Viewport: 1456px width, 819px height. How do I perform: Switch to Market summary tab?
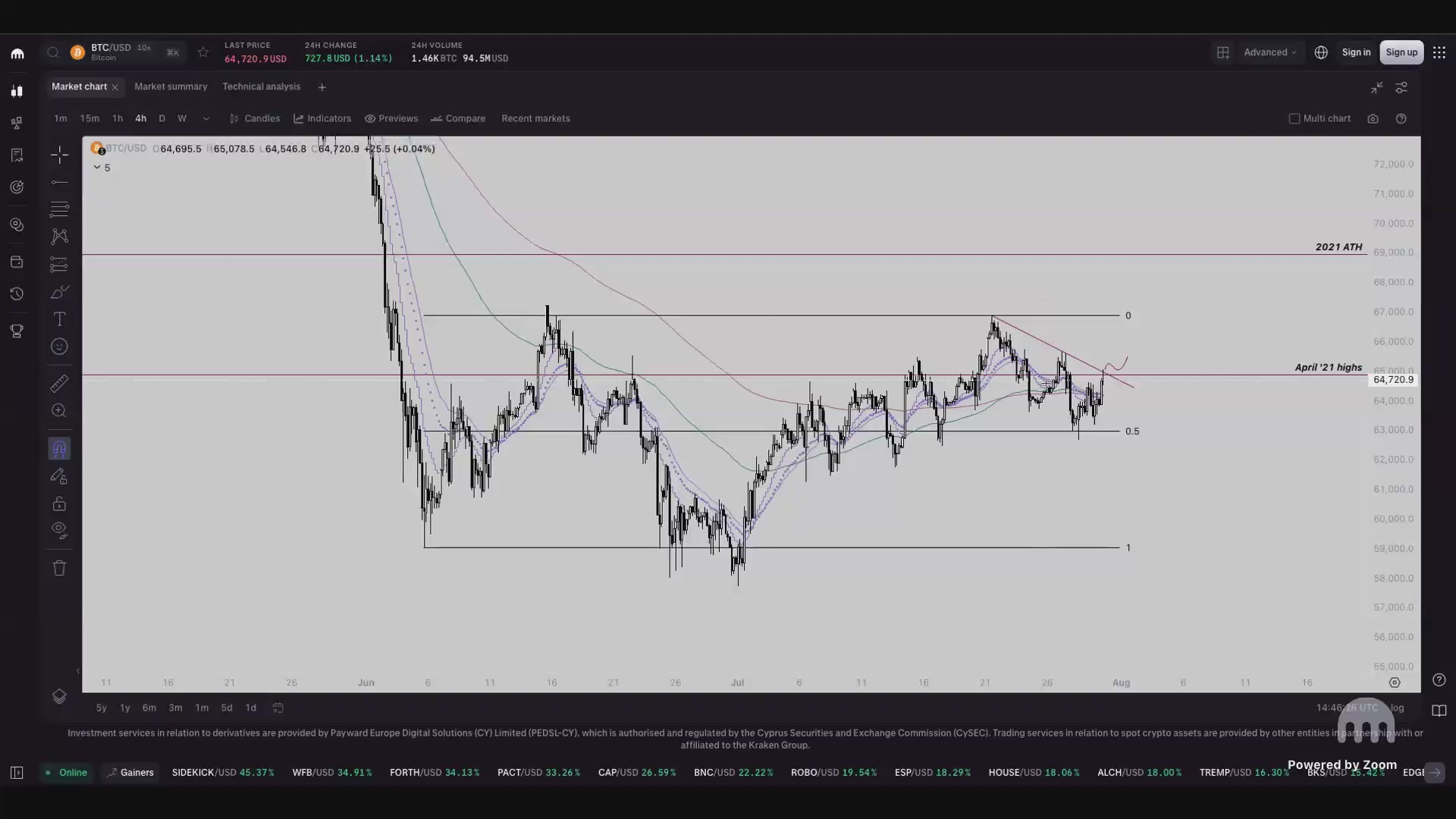tap(171, 86)
